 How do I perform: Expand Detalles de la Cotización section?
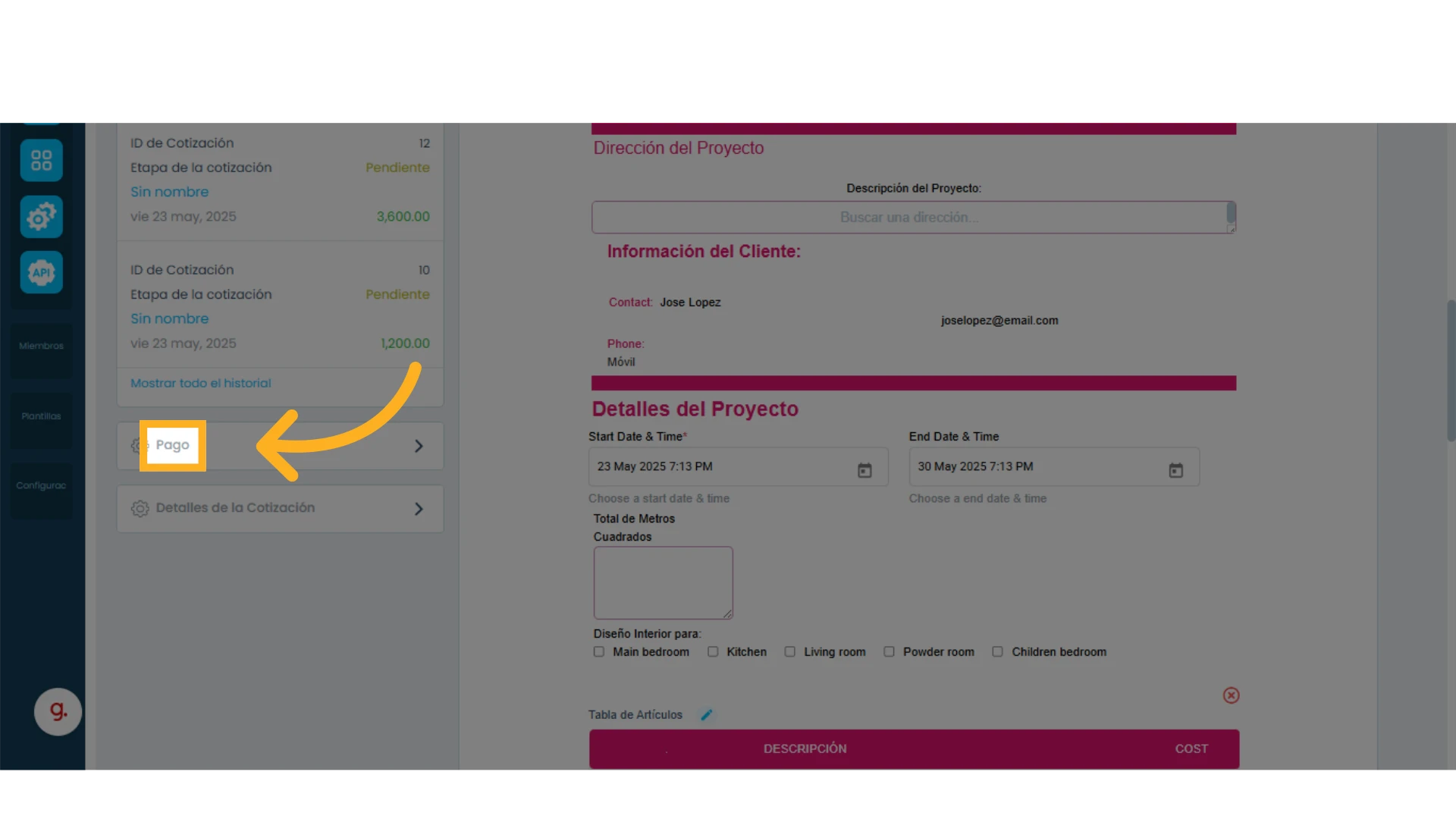(x=280, y=509)
